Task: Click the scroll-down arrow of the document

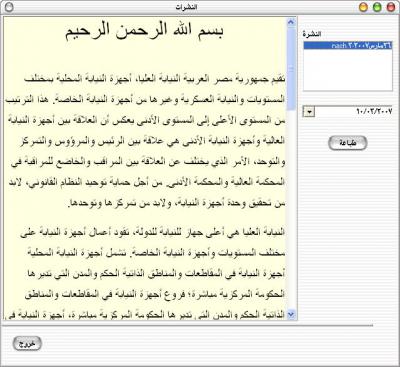Action: (291, 314)
